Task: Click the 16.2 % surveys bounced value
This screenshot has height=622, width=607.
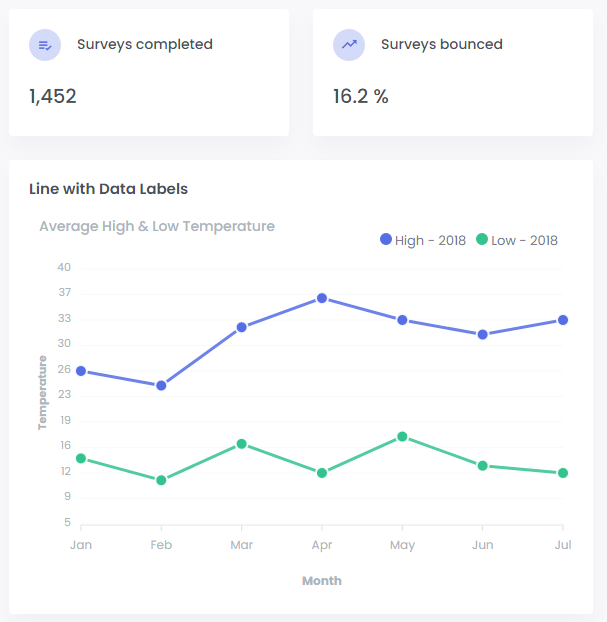Action: (361, 96)
